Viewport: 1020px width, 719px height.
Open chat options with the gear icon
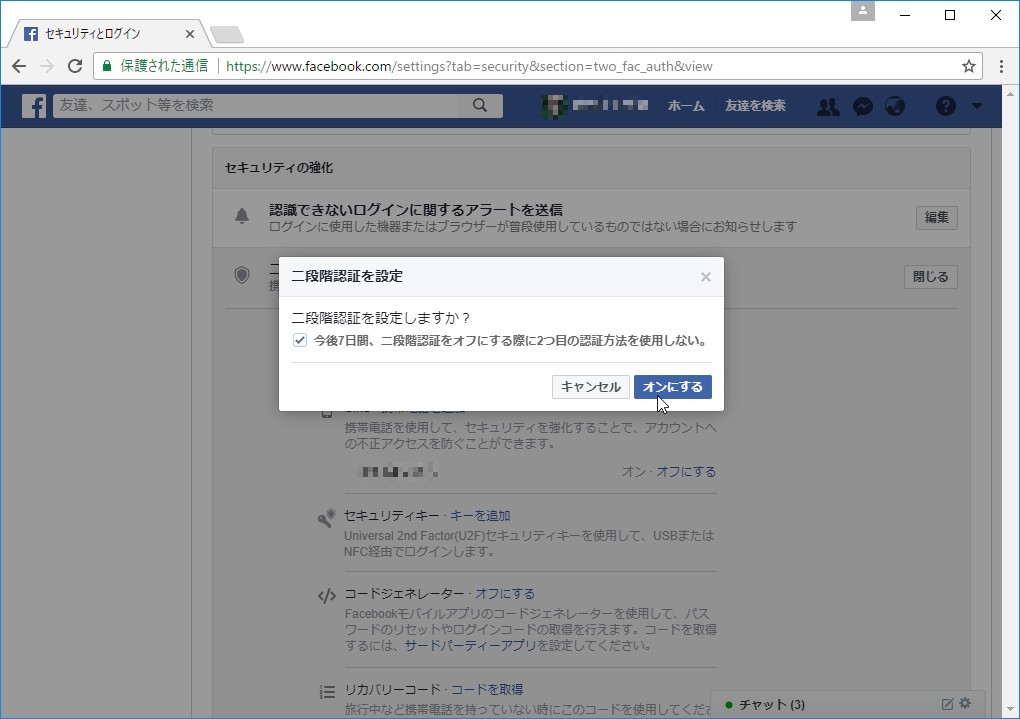964,704
